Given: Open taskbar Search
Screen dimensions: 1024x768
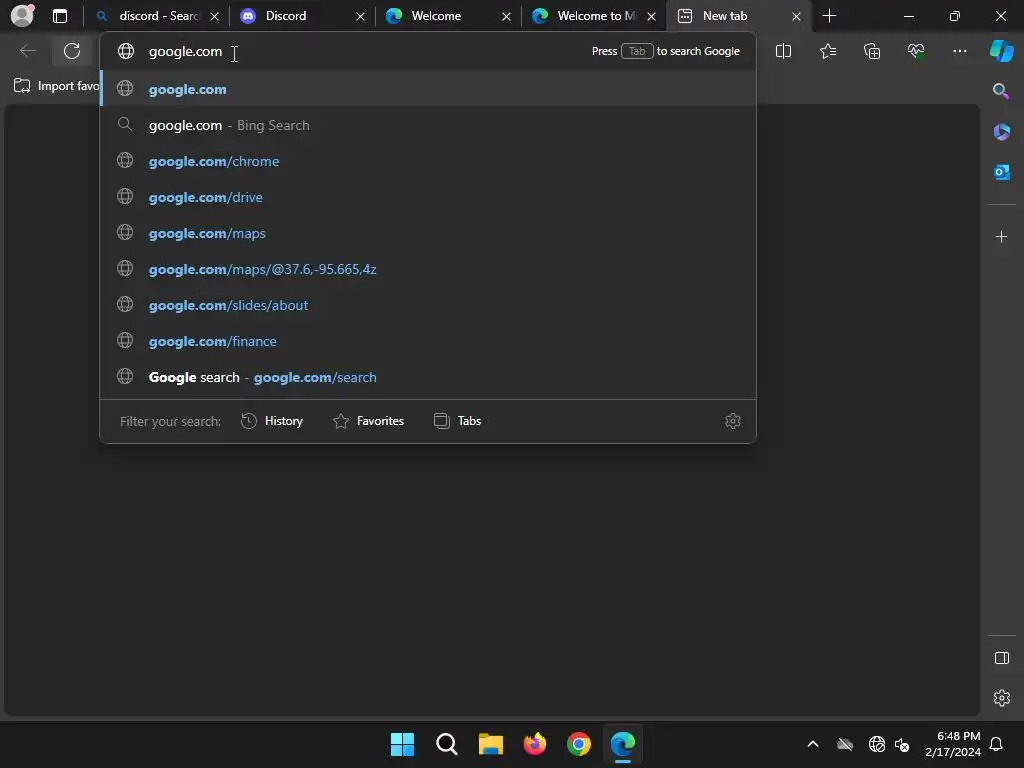Looking at the screenshot, I should point(447,744).
